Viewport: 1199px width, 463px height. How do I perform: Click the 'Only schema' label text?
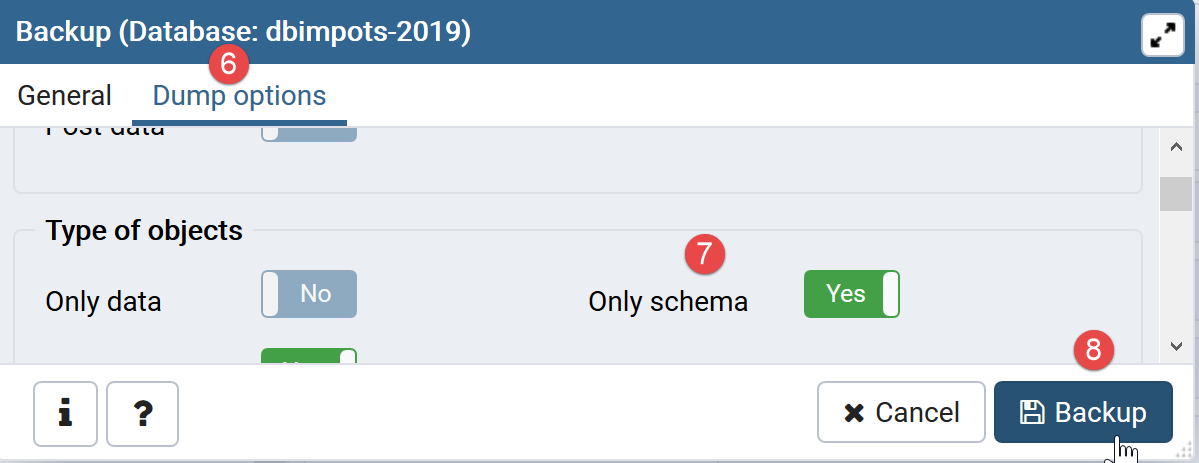coord(668,301)
